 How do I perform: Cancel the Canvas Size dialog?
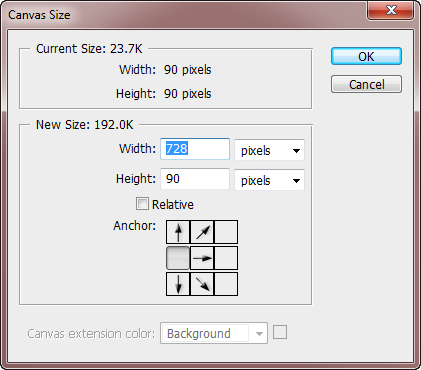click(x=366, y=84)
